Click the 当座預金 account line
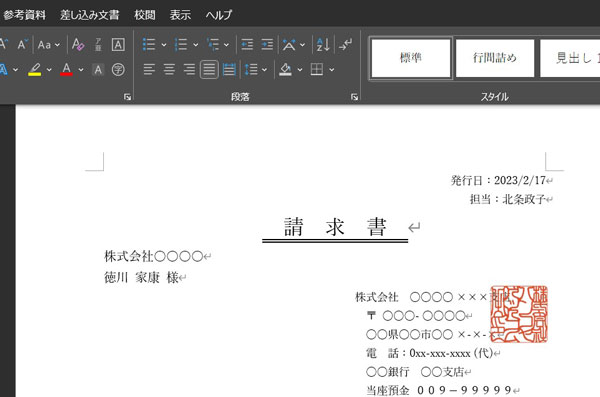Viewport: 600px width, 397px height. (439, 390)
